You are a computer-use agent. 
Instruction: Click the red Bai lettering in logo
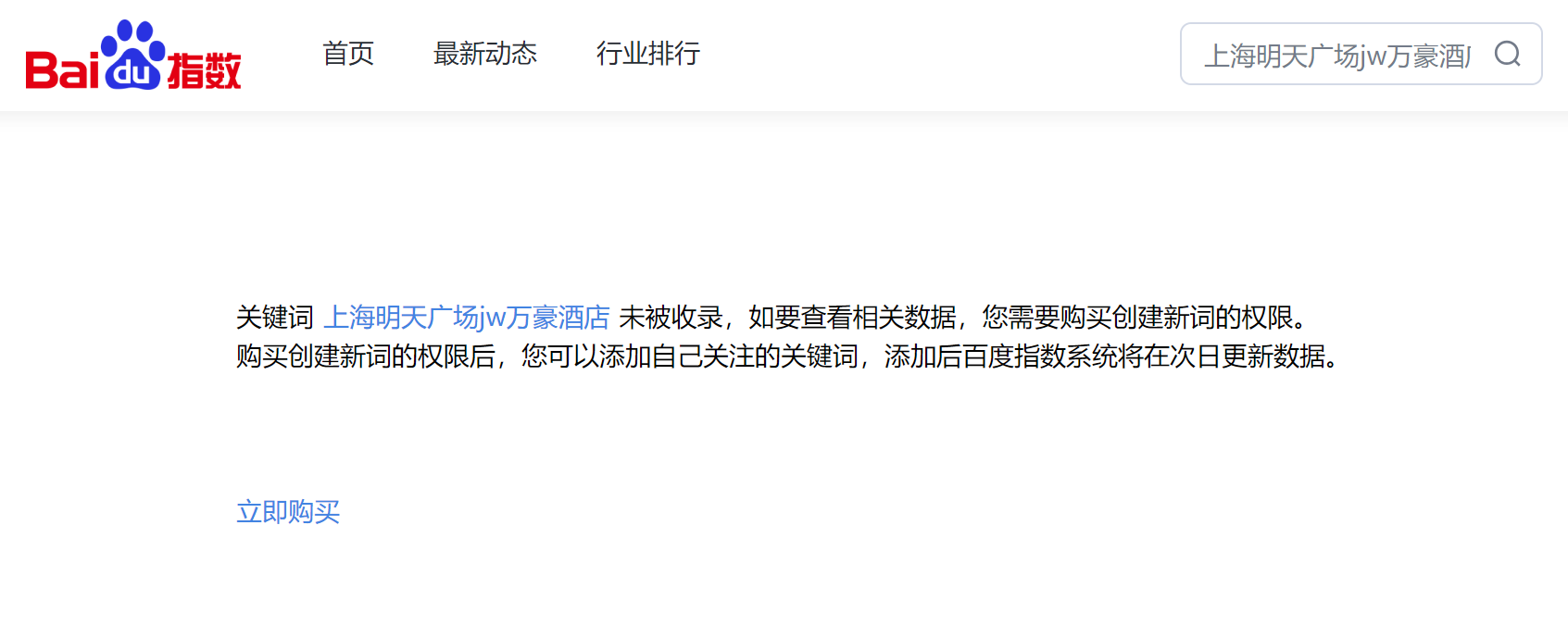point(62,69)
